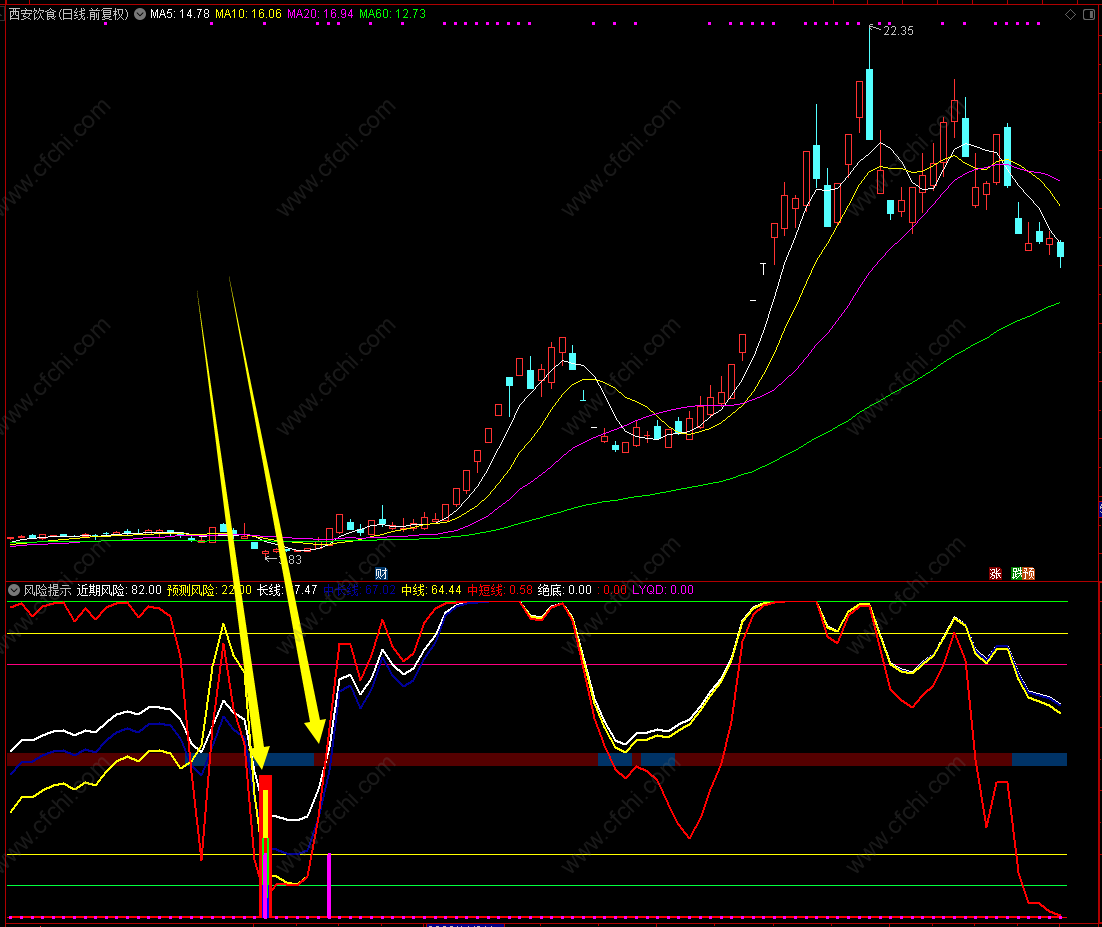The image size is (1102, 927).
Task: Click the MA20: 16.94 label
Action: tap(320, 14)
